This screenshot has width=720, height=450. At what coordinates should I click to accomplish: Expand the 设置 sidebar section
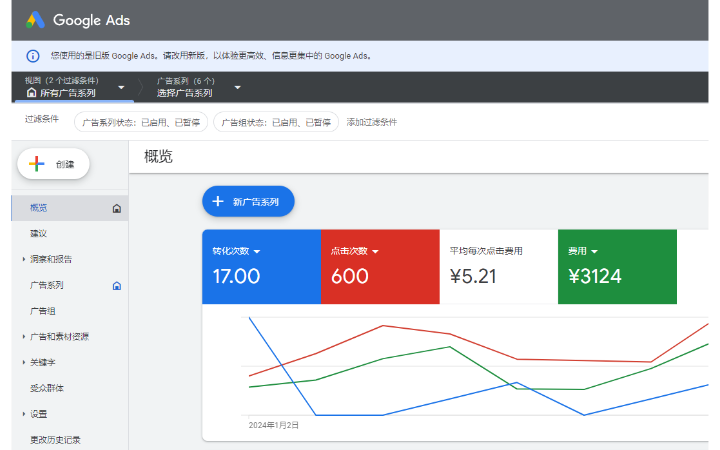coord(23,414)
